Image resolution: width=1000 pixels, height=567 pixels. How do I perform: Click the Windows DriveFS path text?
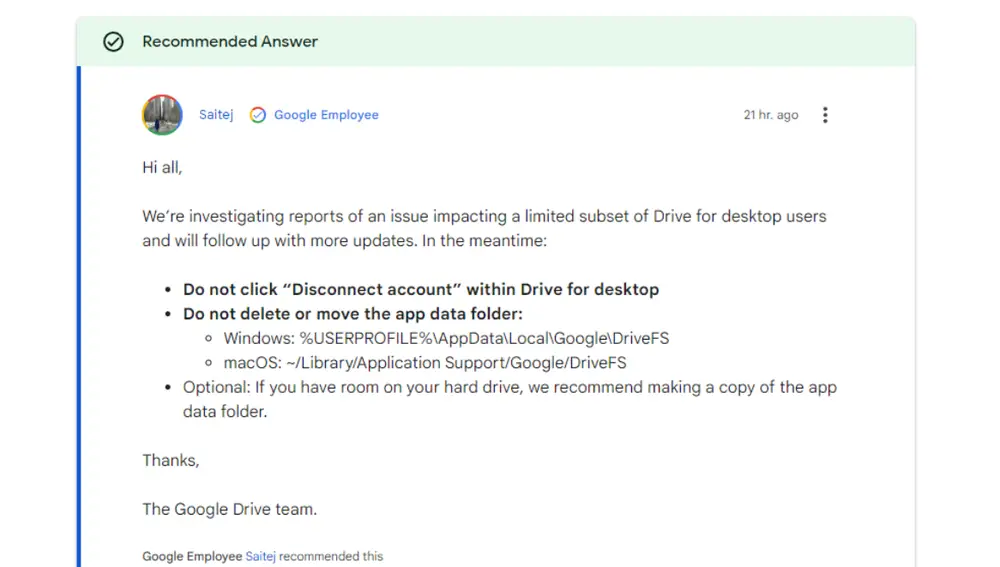pyautogui.click(x=446, y=338)
